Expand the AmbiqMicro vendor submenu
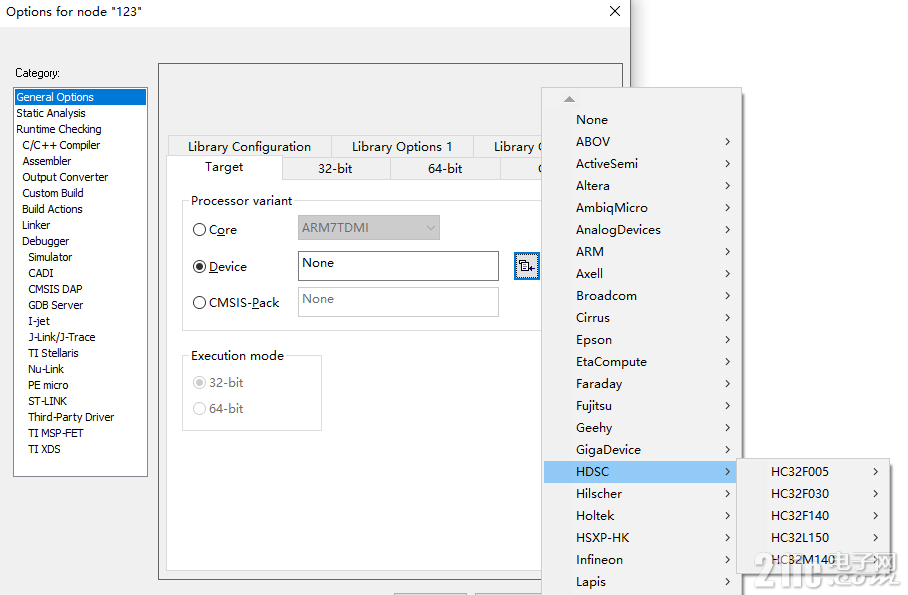Screen dimensions: 908x595 tap(641, 207)
